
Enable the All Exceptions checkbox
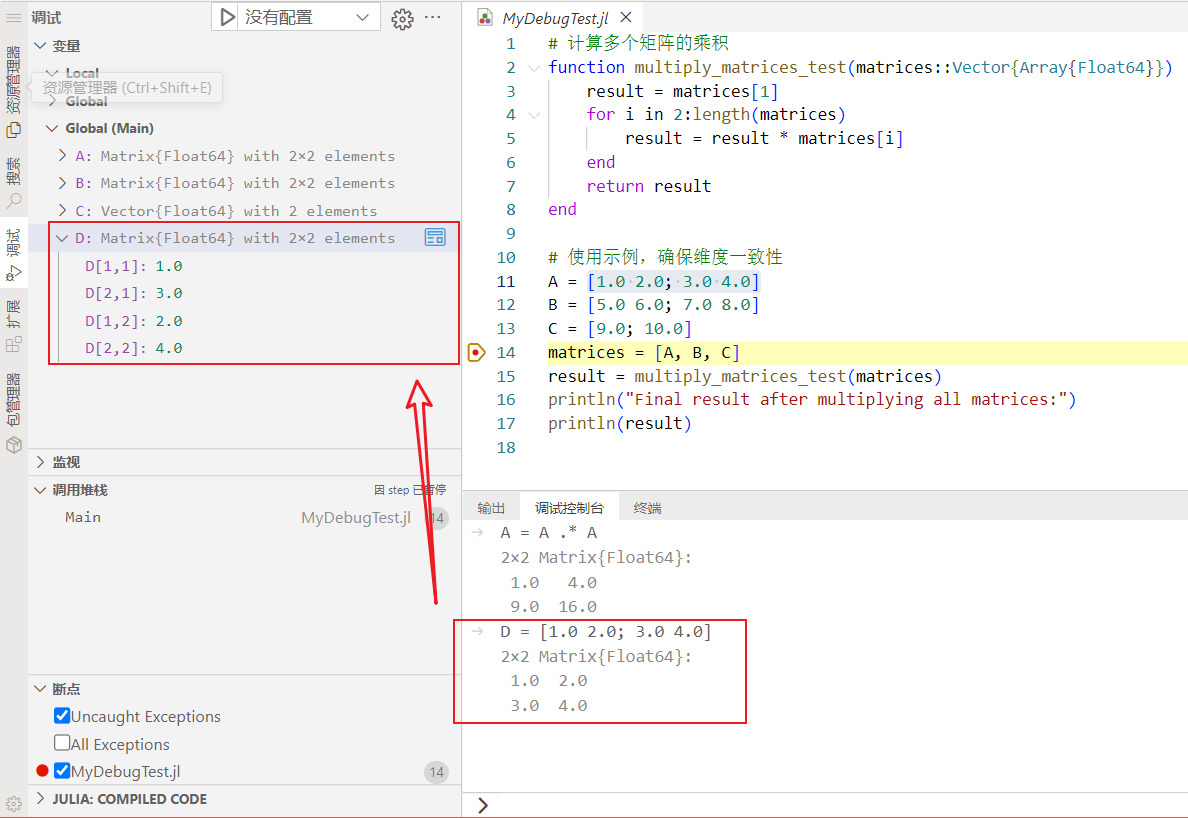62,743
